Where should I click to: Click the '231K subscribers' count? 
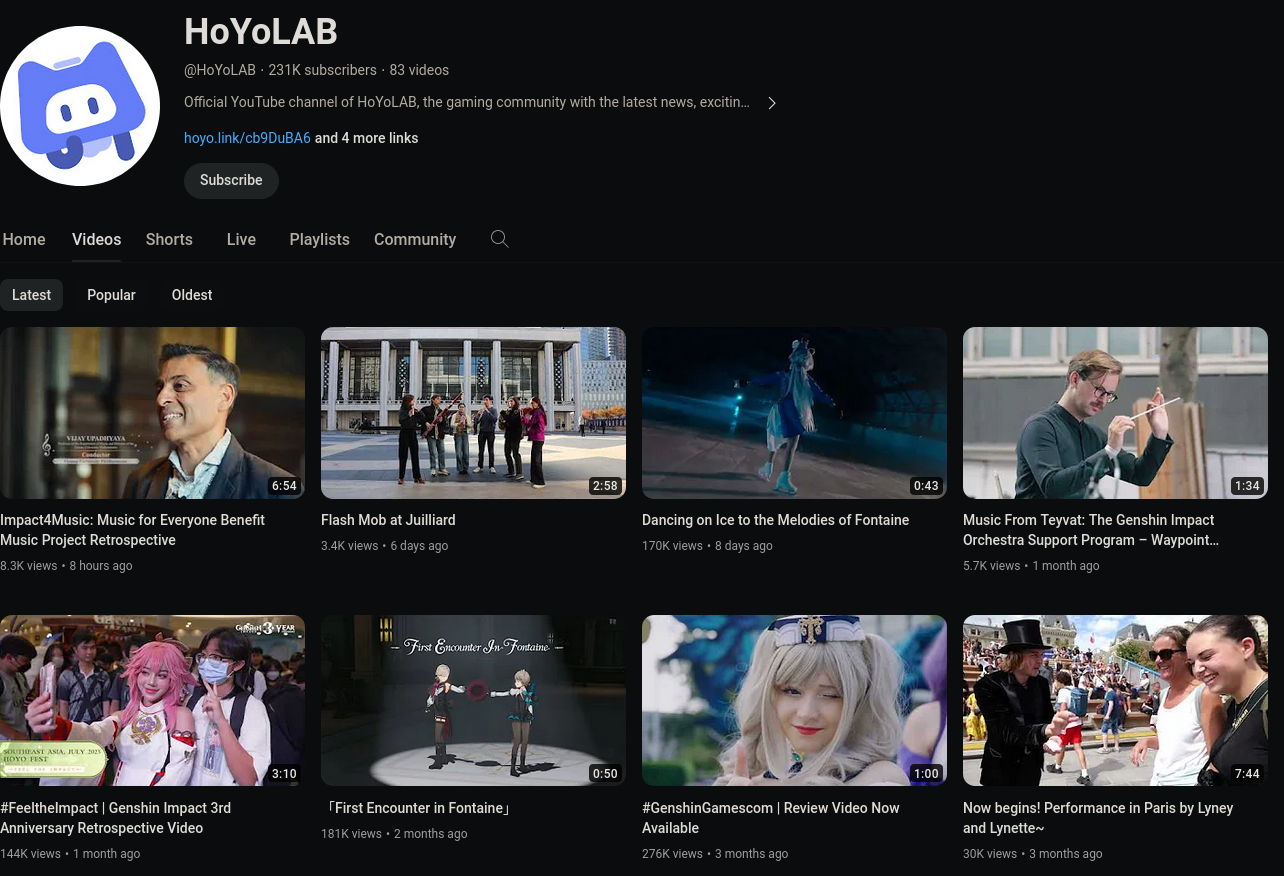(322, 70)
